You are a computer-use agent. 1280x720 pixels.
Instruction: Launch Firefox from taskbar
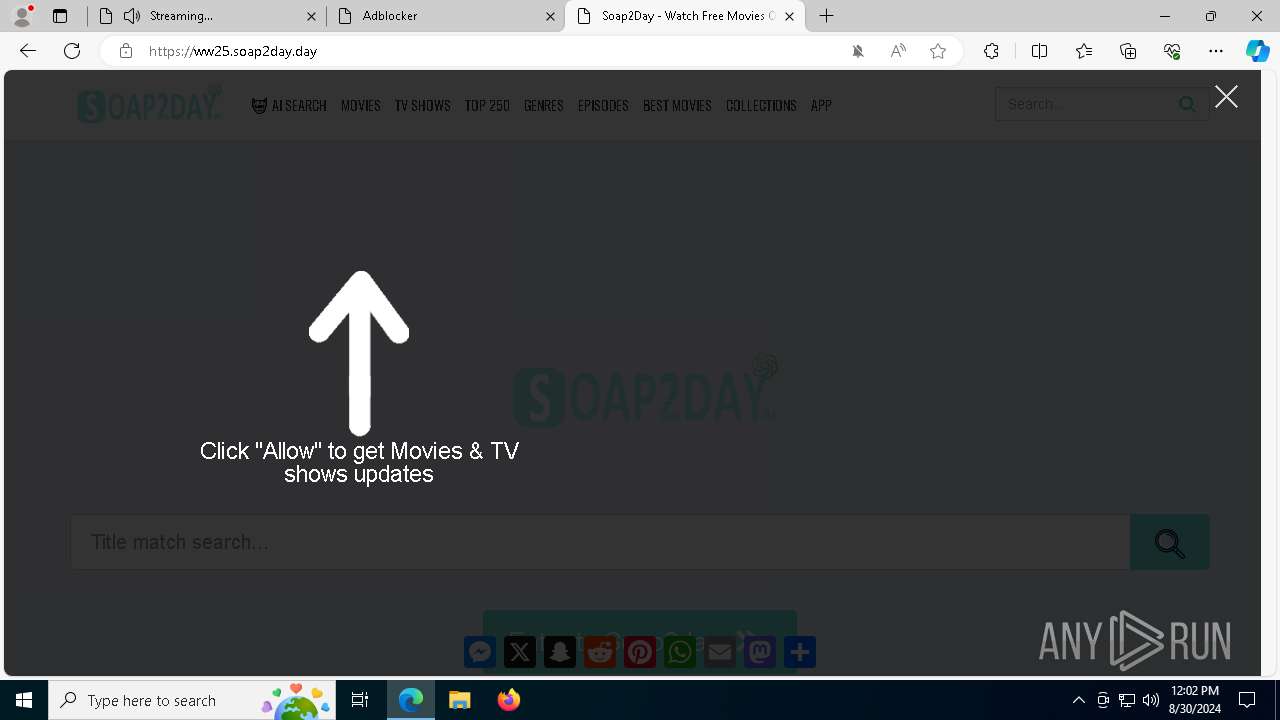point(509,700)
